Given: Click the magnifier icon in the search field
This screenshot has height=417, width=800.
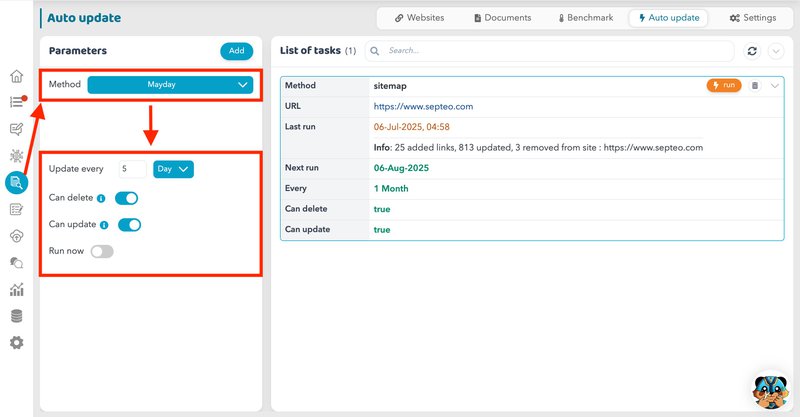Looking at the screenshot, I should [374, 51].
